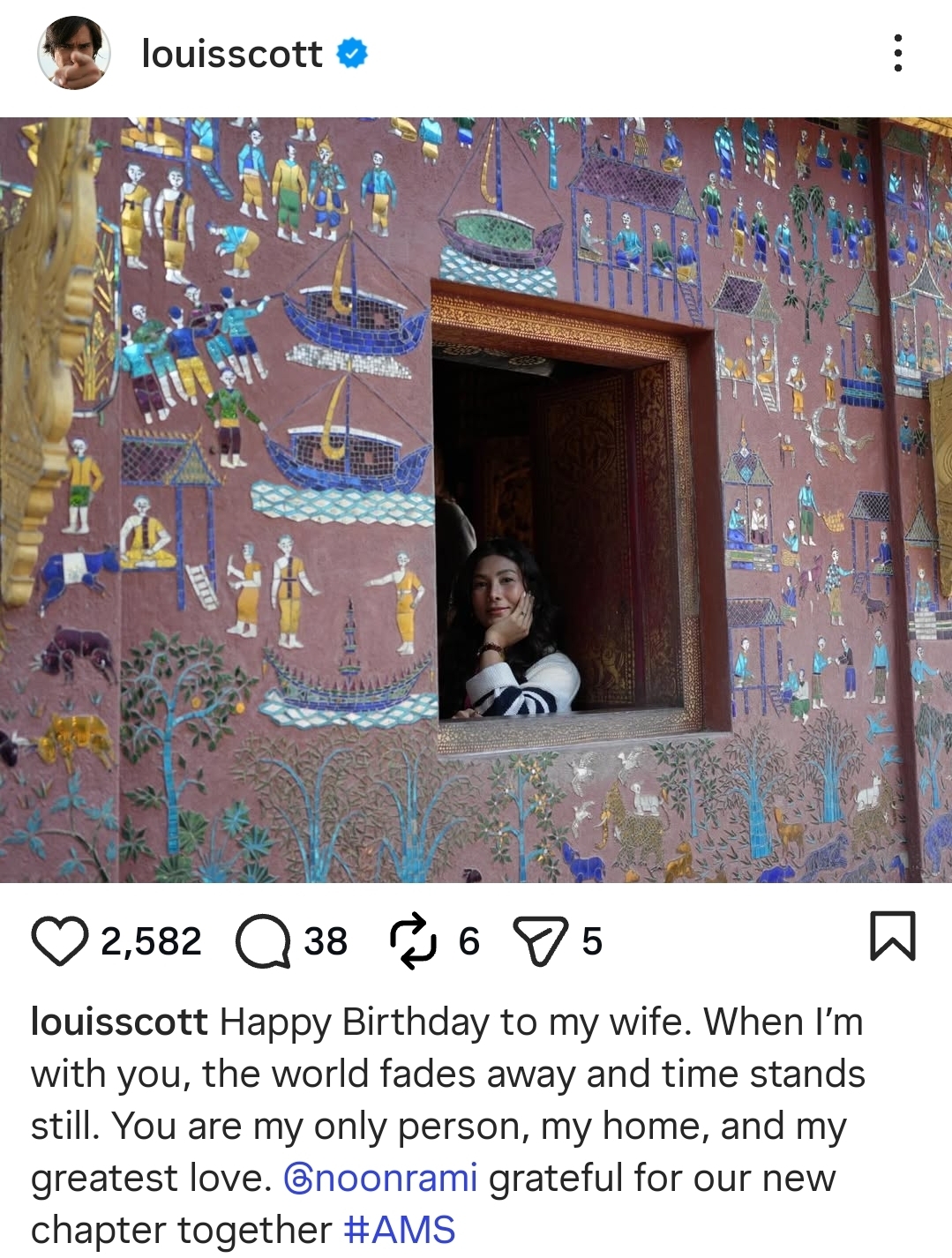Open the bold louisscott name in the caption
The width and height of the screenshot is (952, 1258).
tap(119, 1022)
